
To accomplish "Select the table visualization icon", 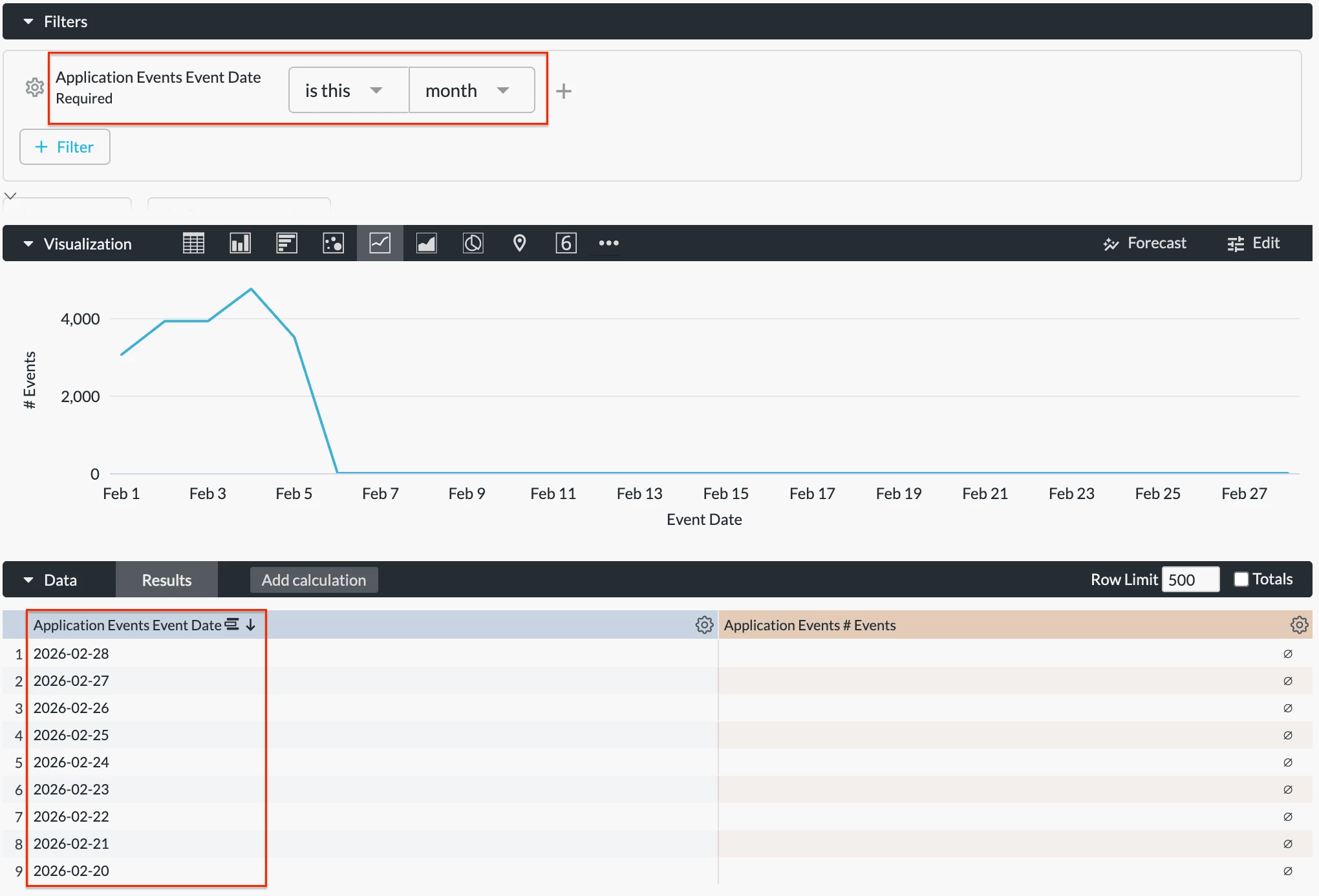I will pyautogui.click(x=193, y=243).
